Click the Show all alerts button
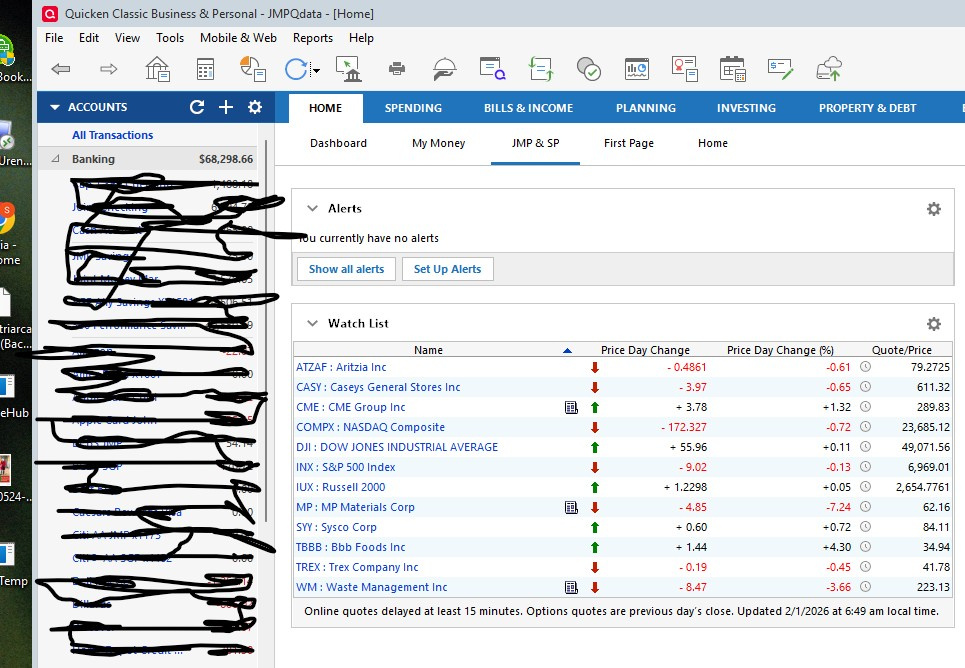Viewport: 965px width, 668px height. click(346, 269)
